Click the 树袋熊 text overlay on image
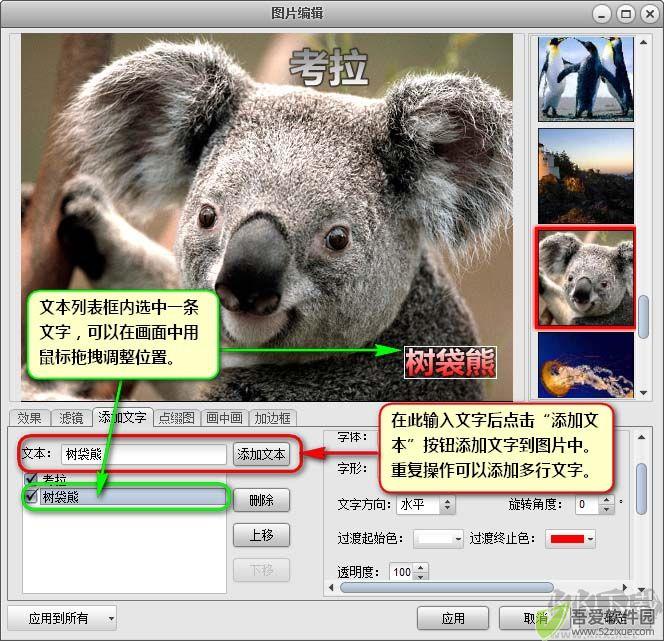The image size is (664, 641). (450, 362)
